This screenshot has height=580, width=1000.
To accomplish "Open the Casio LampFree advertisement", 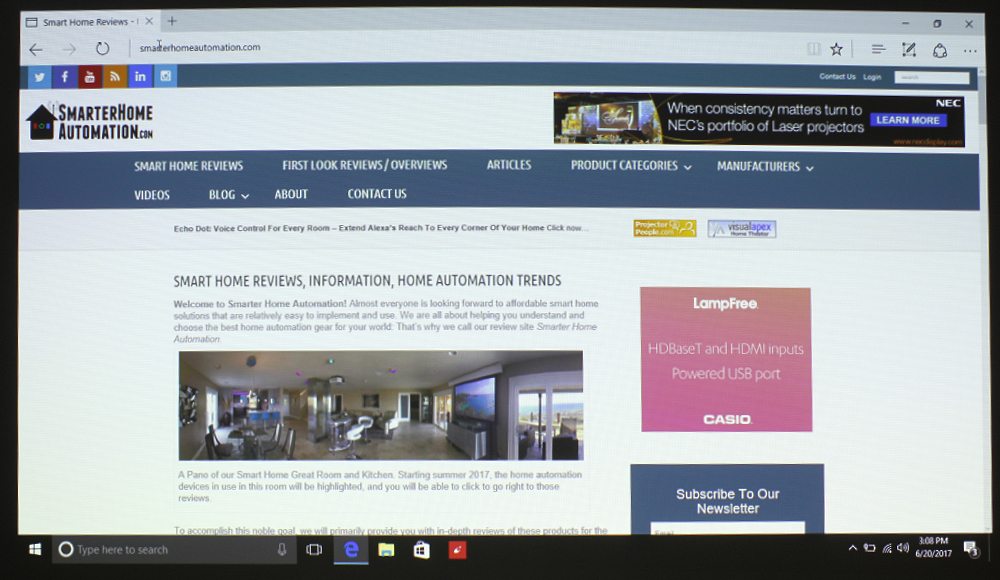I will (726, 359).
